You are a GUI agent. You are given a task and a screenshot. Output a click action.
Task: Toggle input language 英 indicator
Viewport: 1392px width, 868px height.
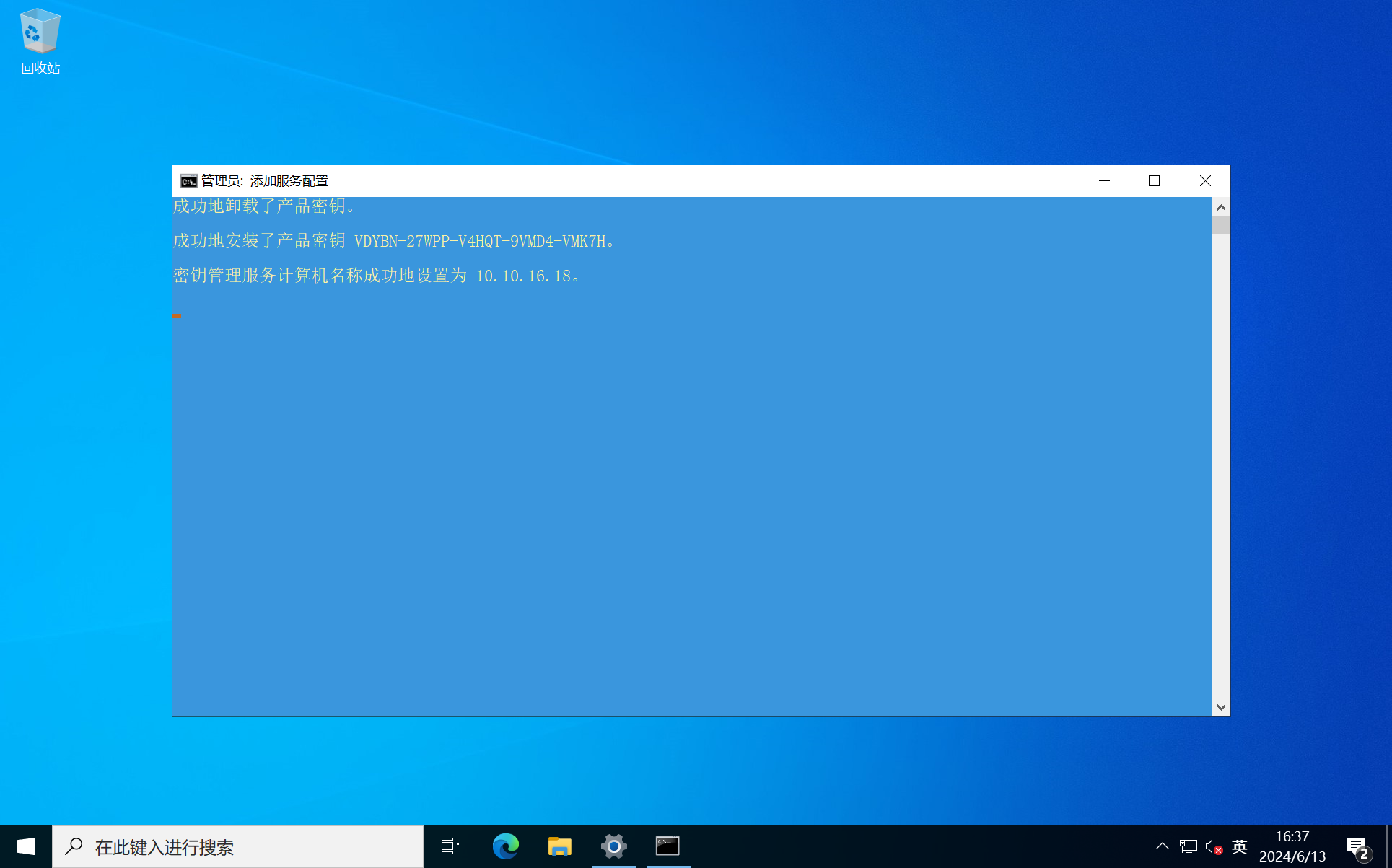1240,846
